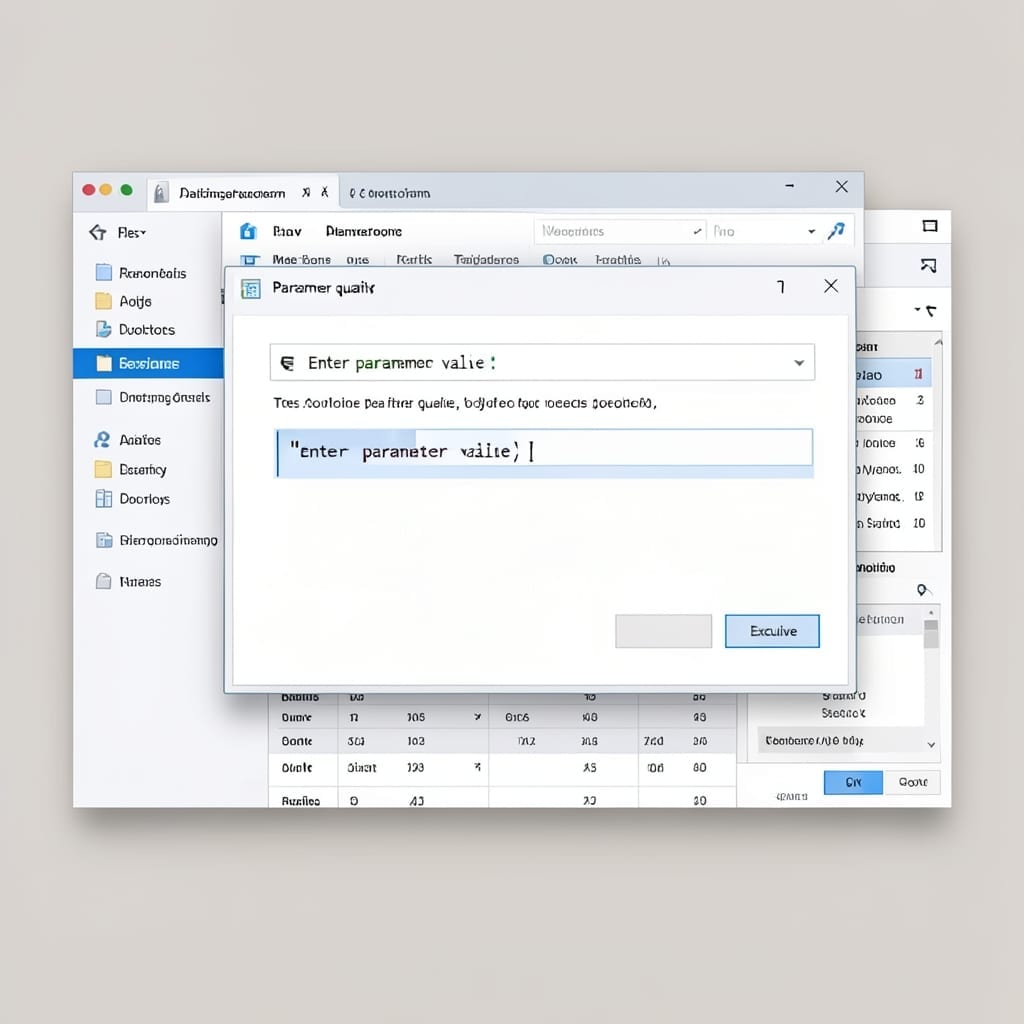The image size is (1024, 1024).
Task: Click the Blenooredinamo icon
Action: point(103,540)
